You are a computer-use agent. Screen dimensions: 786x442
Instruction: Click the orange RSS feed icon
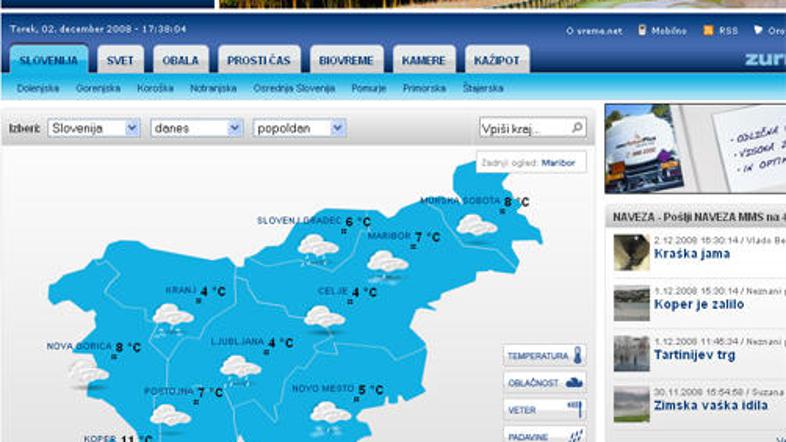tap(708, 30)
